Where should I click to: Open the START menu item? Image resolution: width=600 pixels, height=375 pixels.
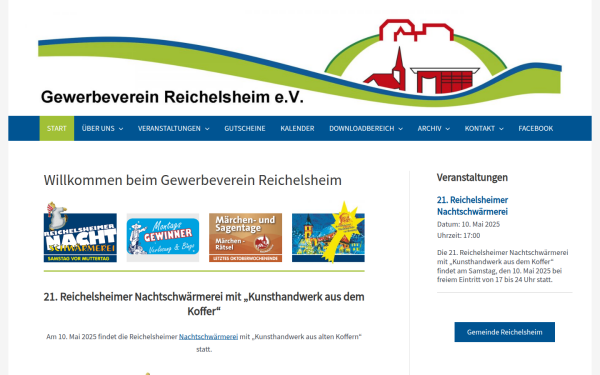[57, 129]
